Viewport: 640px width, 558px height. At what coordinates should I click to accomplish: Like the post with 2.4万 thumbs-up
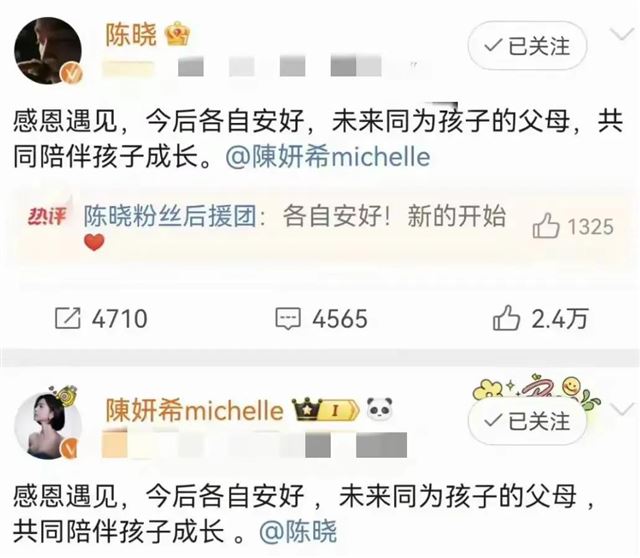coord(506,318)
